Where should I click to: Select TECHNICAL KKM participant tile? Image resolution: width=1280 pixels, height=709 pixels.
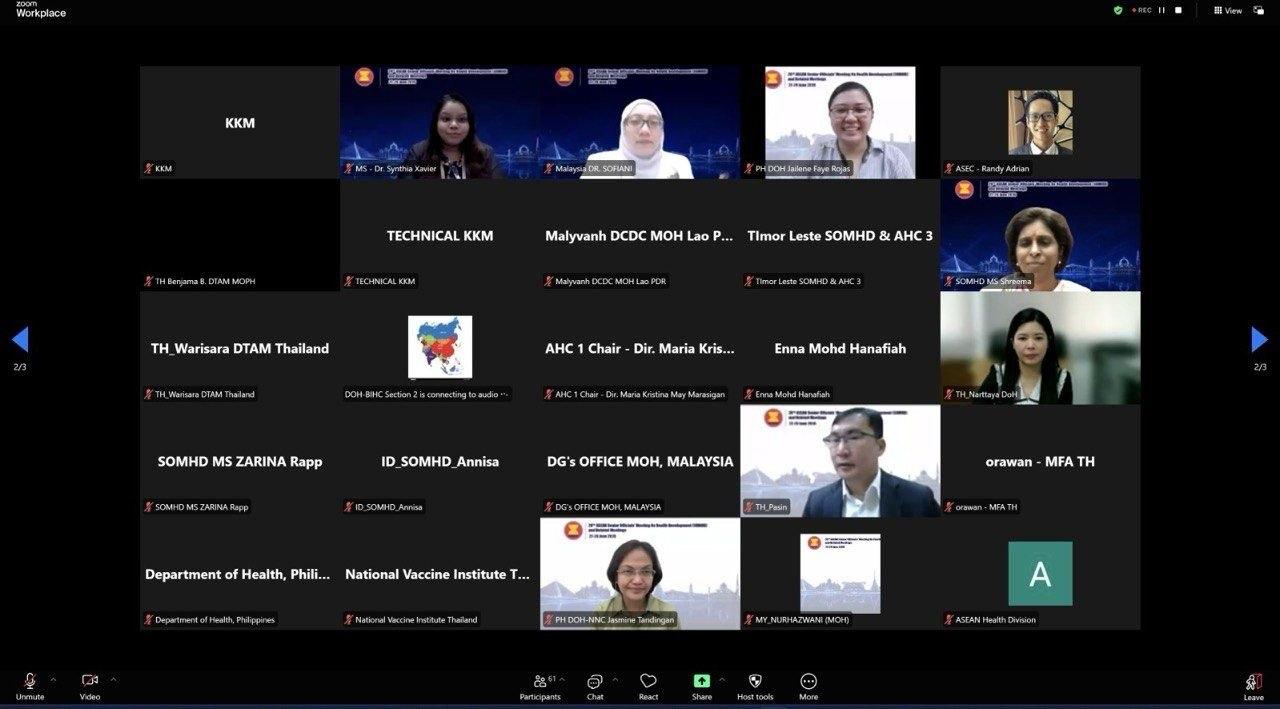(440, 235)
